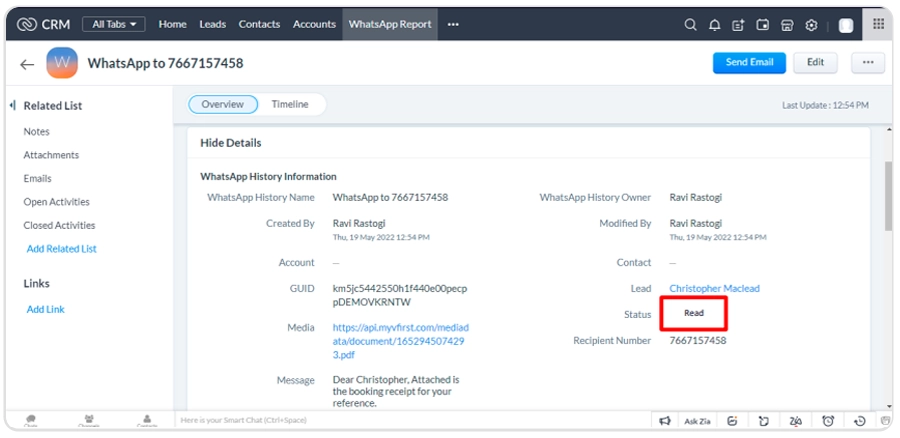The width and height of the screenshot is (900, 438).
Task: Open the reminders alarm clock icon
Action: (x=828, y=421)
